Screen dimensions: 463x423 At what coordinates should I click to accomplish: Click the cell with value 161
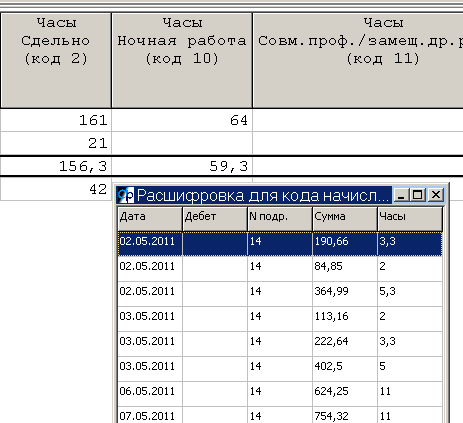pyautogui.click(x=56, y=120)
